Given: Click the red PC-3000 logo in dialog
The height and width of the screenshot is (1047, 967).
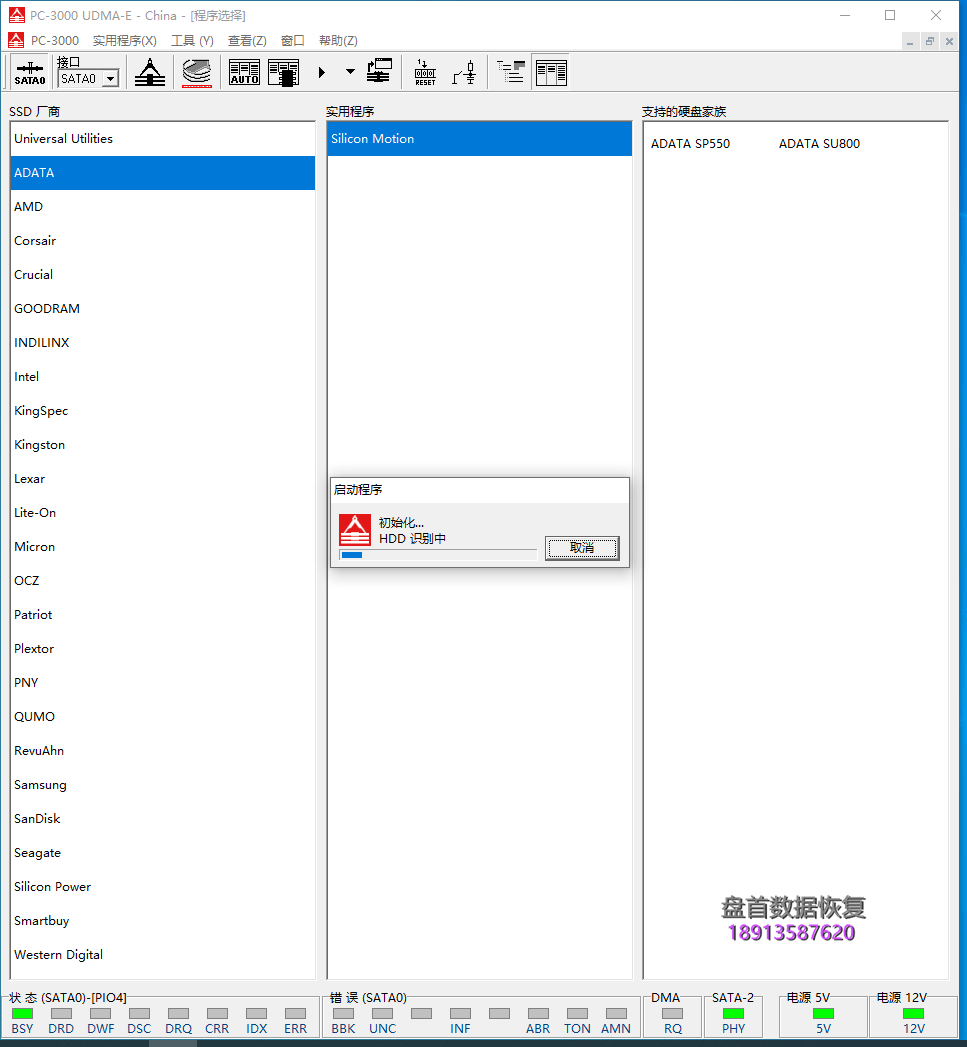Looking at the screenshot, I should pos(355,530).
